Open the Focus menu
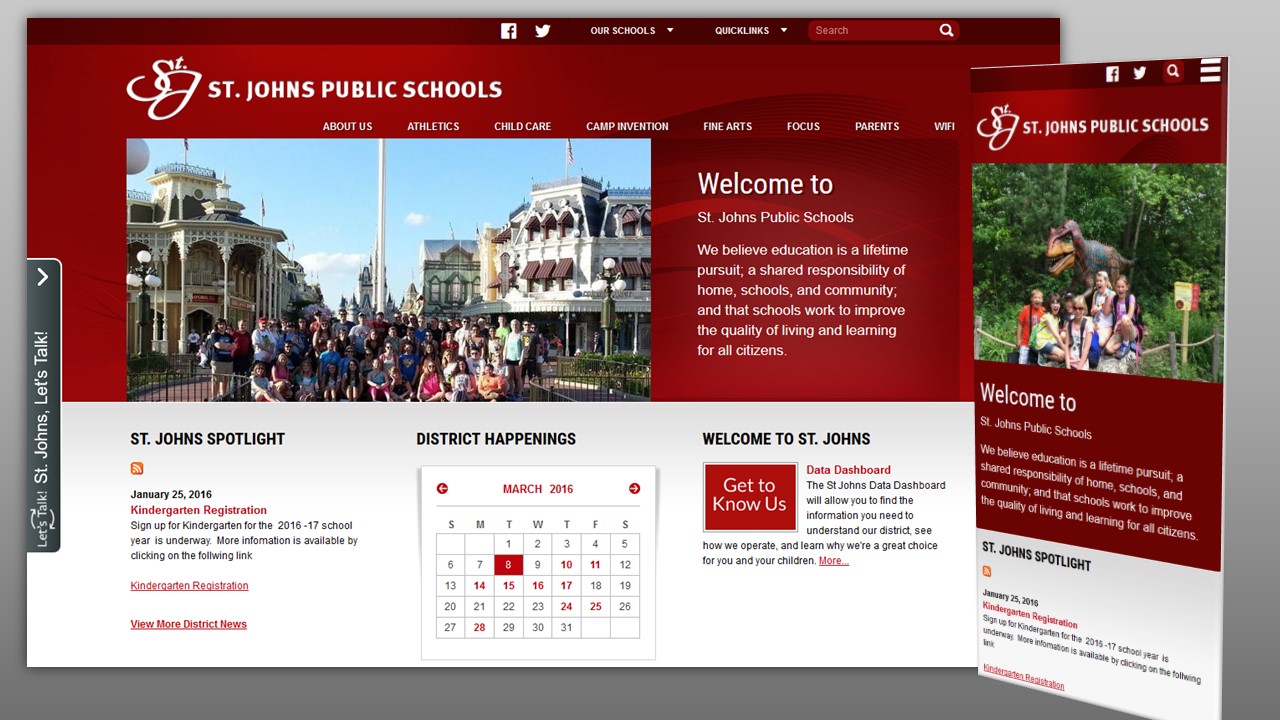The height and width of the screenshot is (720, 1280). coord(803,126)
